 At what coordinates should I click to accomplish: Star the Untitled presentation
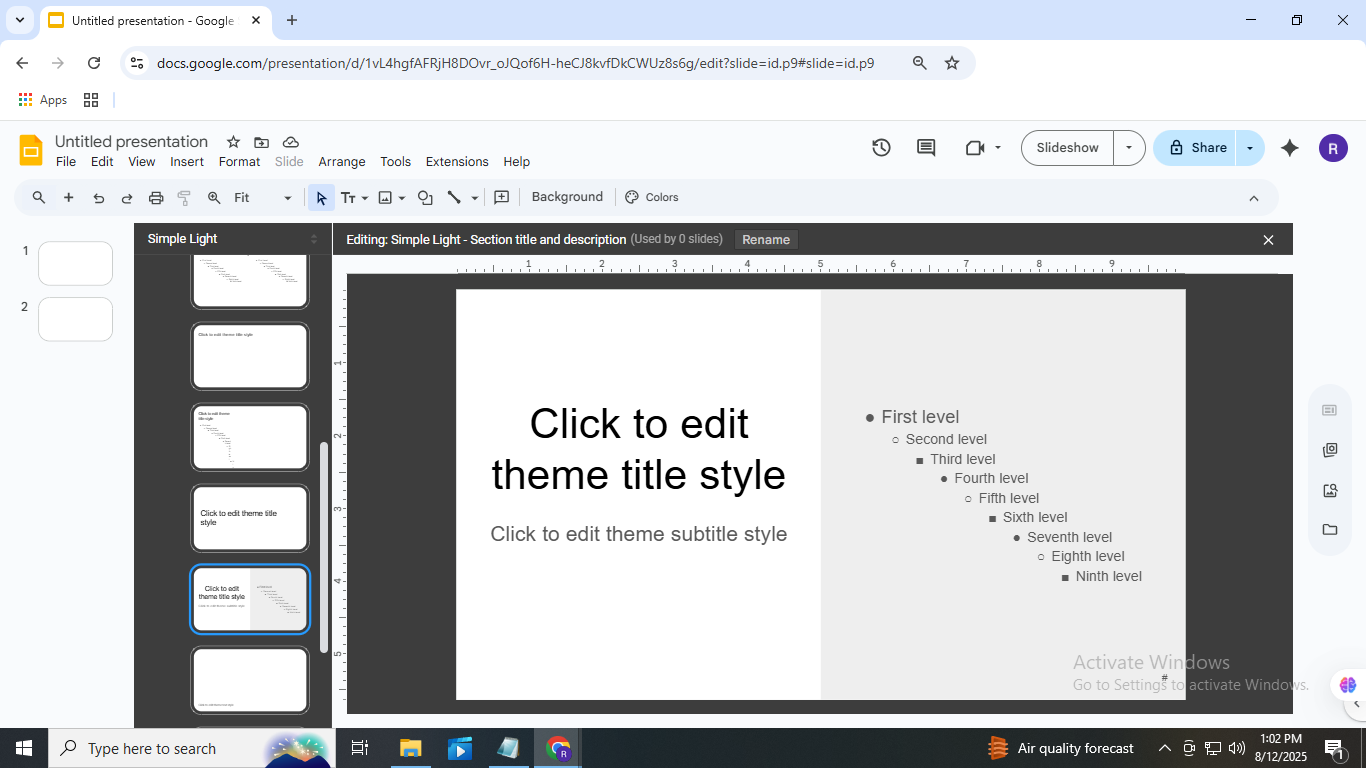pos(233,142)
